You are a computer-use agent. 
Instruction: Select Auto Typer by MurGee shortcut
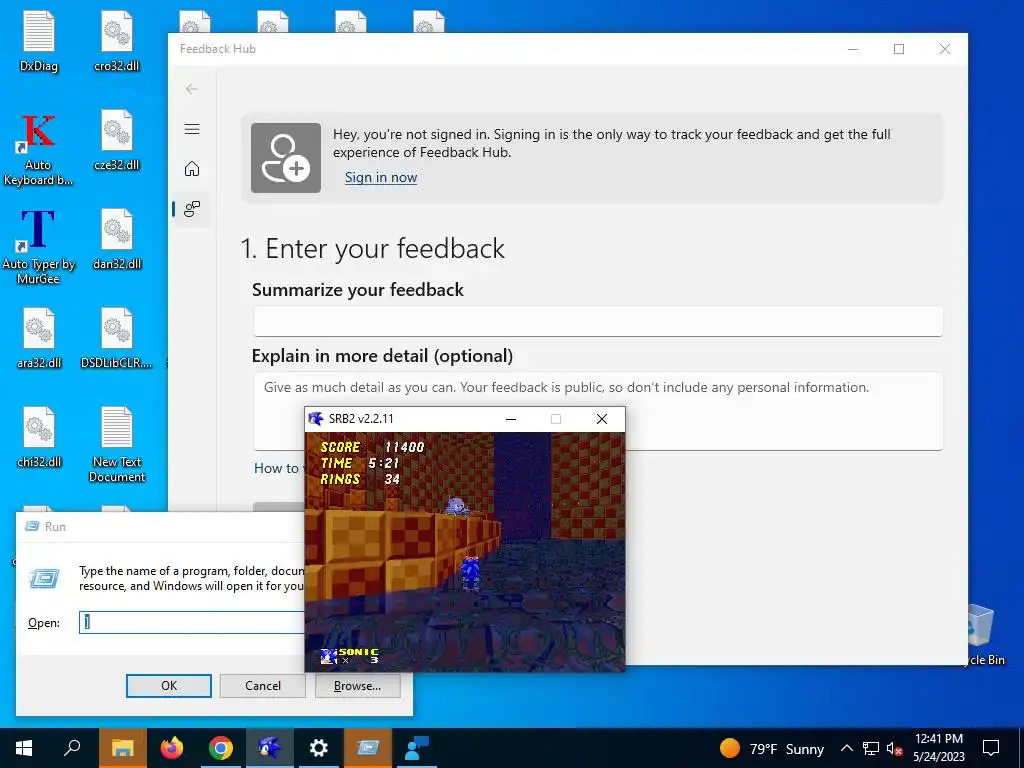(x=38, y=247)
